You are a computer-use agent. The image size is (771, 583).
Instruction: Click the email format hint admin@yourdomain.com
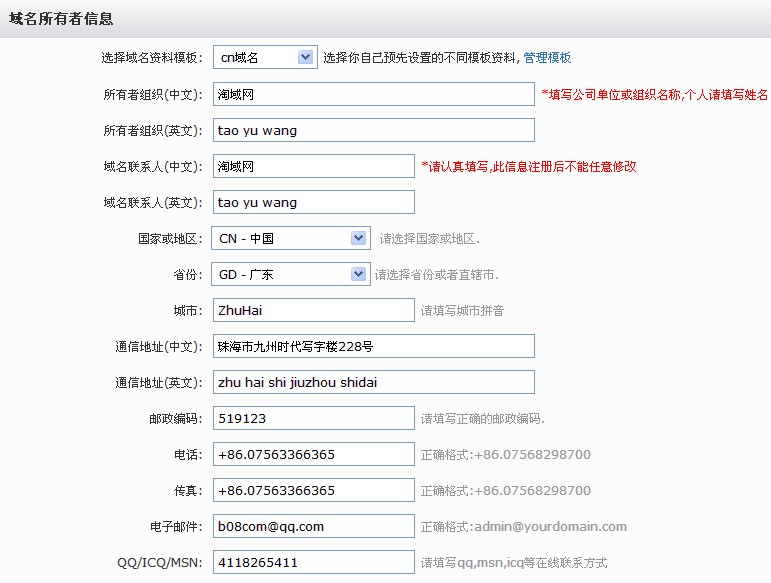tap(523, 527)
